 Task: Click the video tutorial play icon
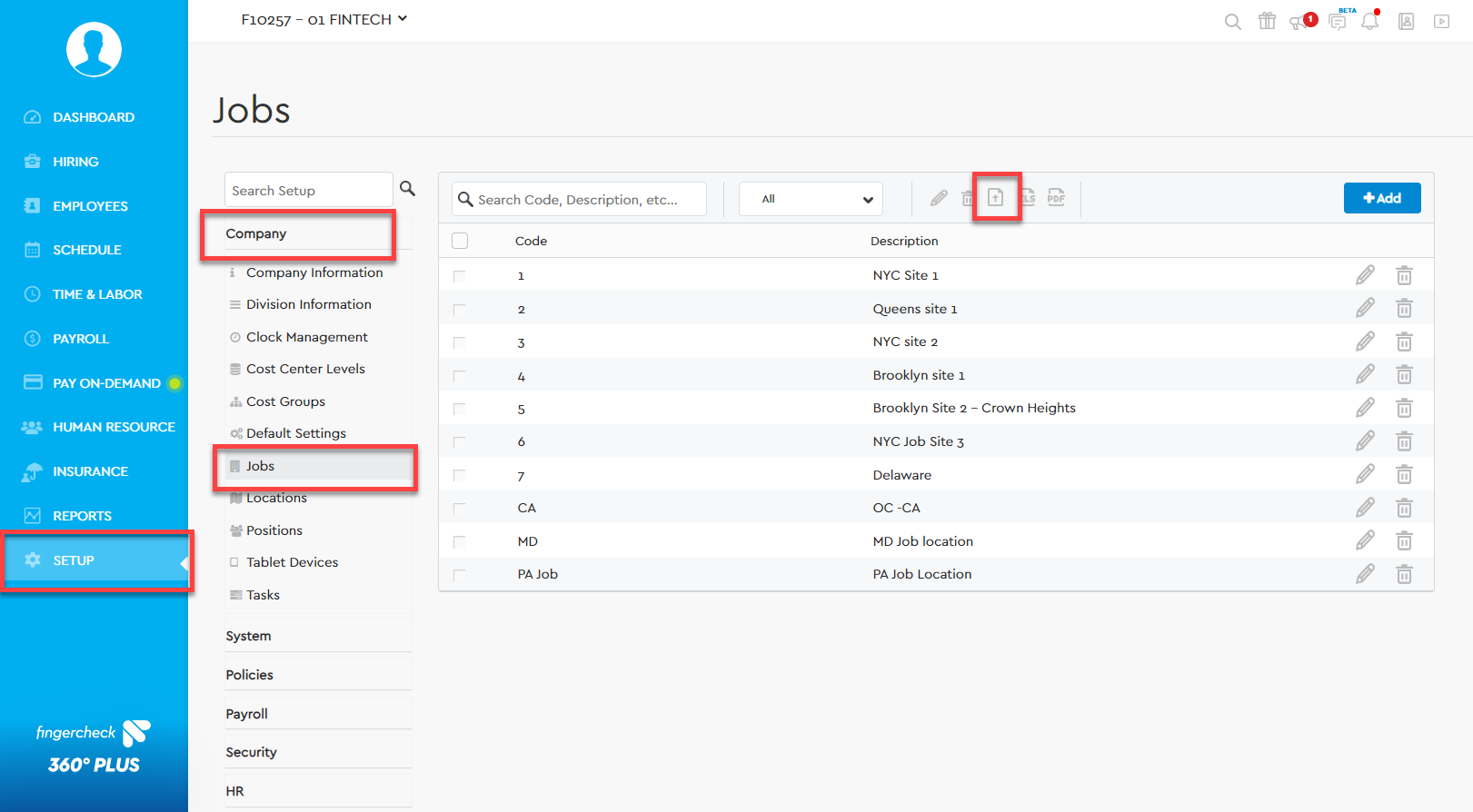pyautogui.click(x=1441, y=22)
